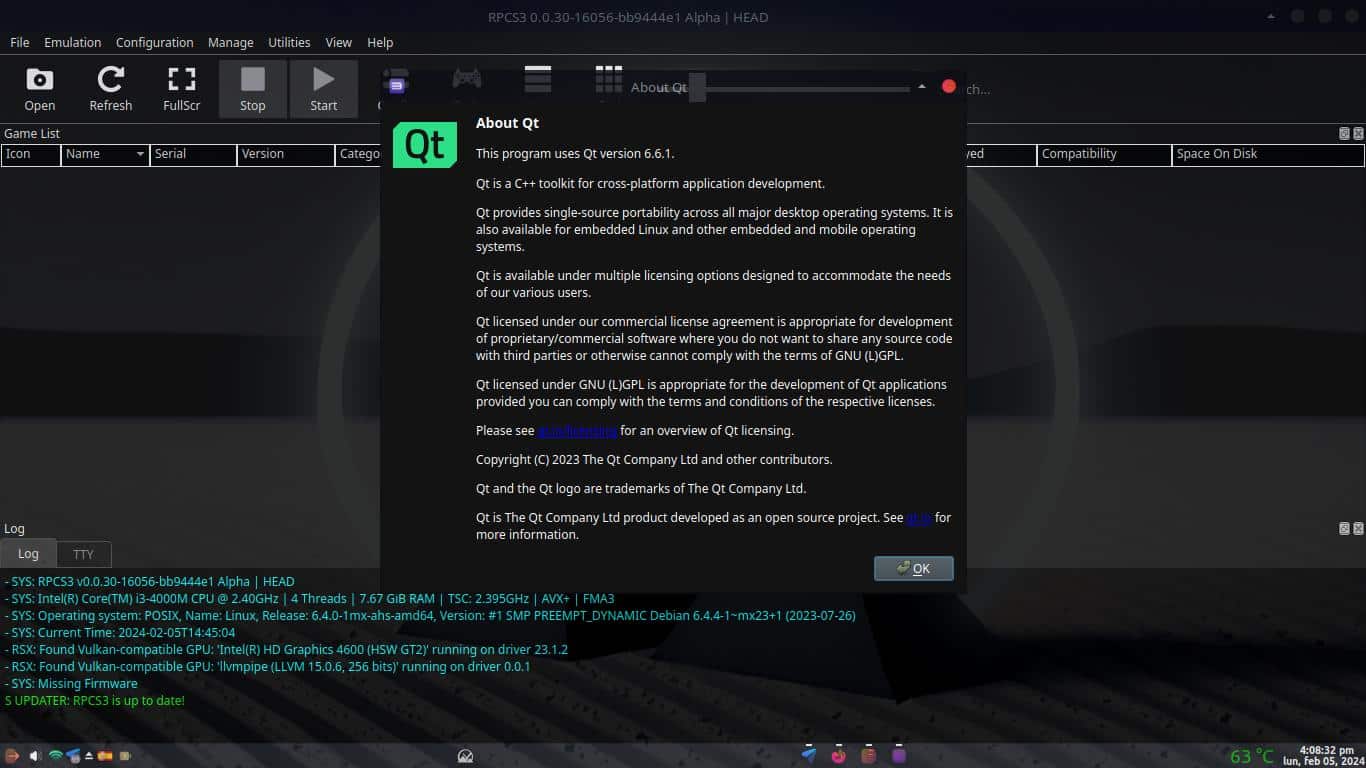Viewport: 1366px width, 768px height.
Task: Close the Log panel
Action: coord(1358,528)
